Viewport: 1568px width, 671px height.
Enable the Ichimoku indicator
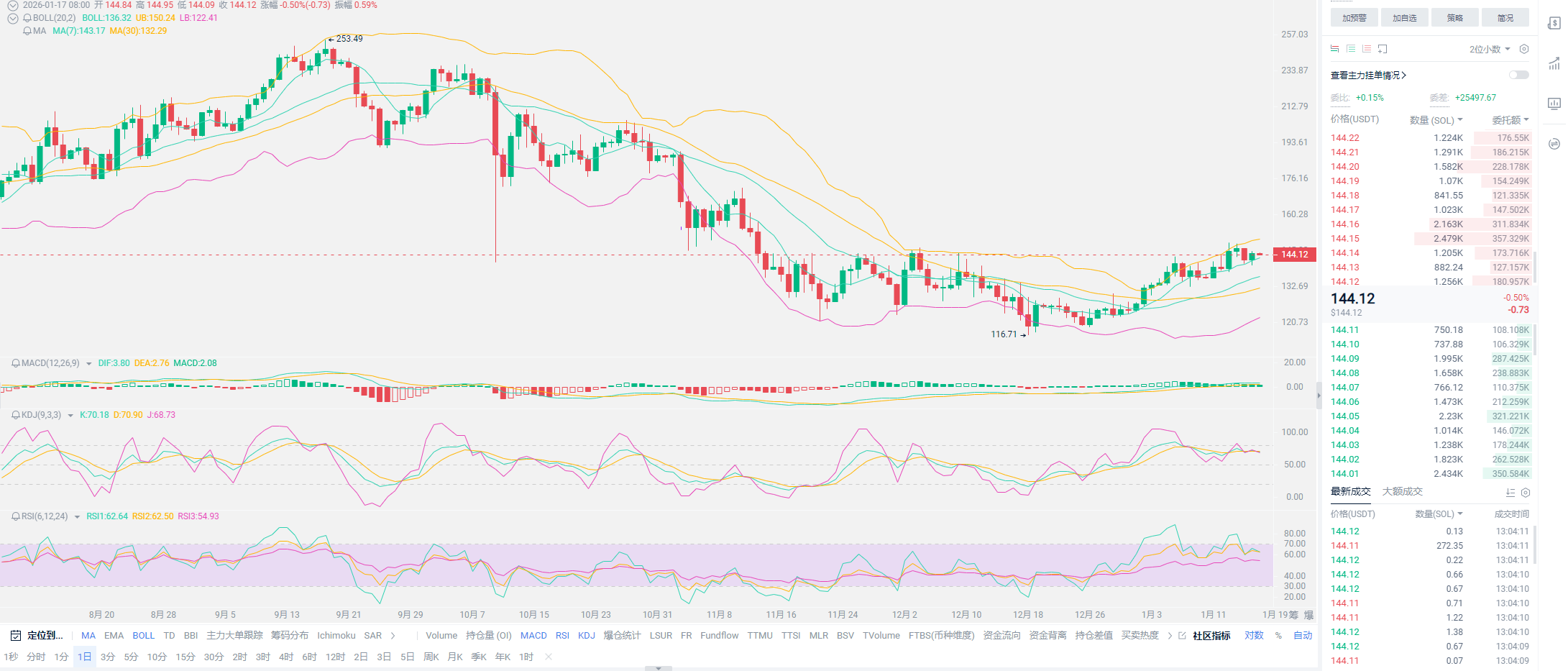[336, 636]
